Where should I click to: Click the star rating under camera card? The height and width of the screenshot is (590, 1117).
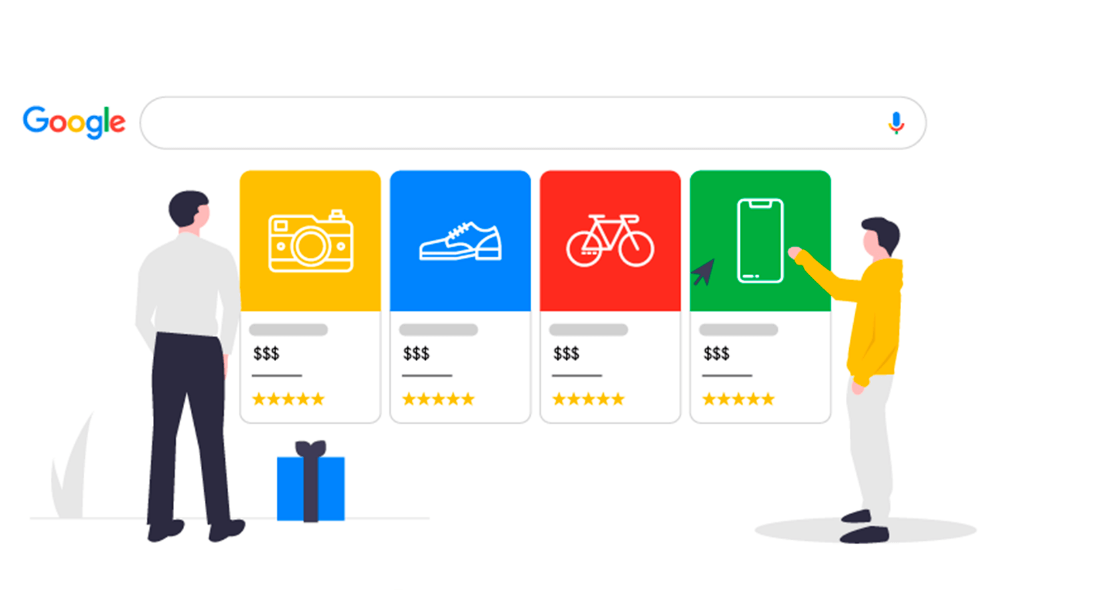(x=289, y=399)
